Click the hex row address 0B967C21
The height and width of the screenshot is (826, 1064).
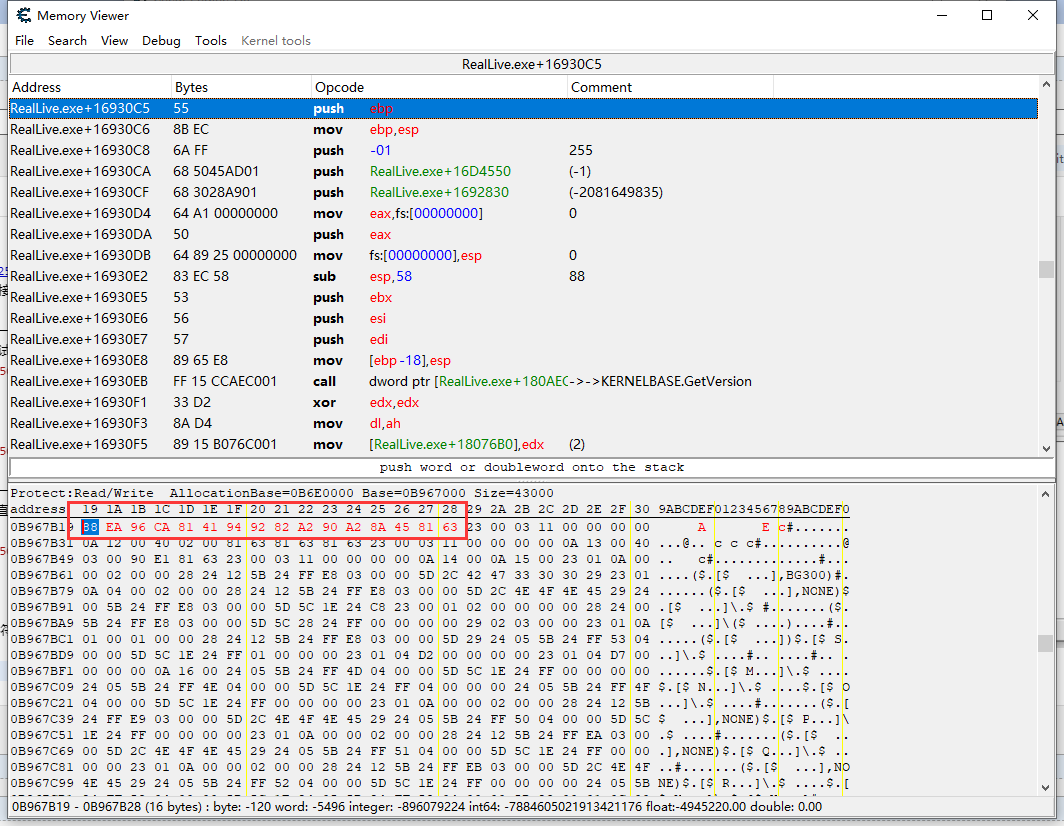42,703
